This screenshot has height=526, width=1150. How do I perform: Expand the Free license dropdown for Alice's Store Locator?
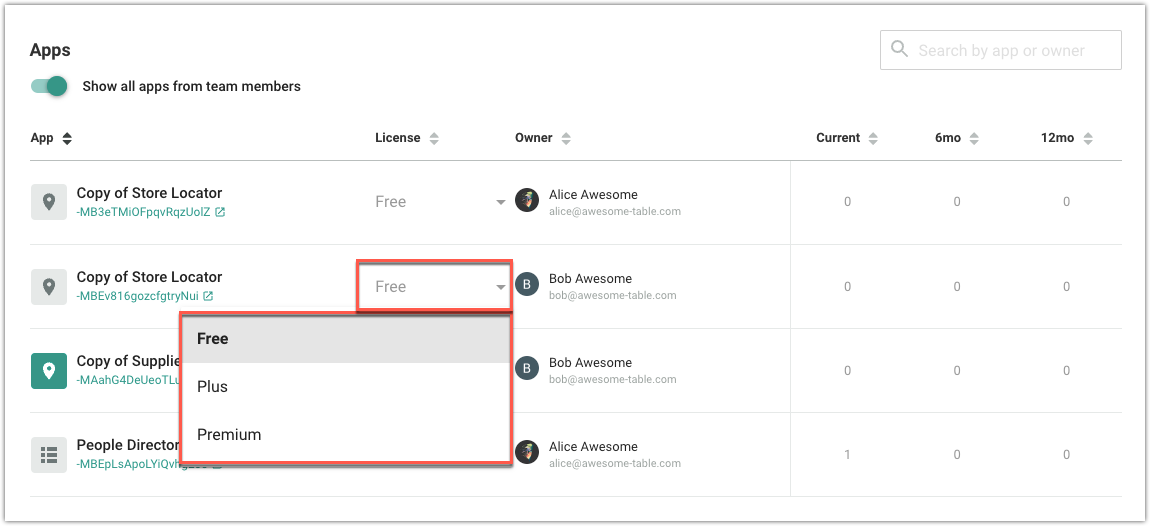[x=500, y=202]
